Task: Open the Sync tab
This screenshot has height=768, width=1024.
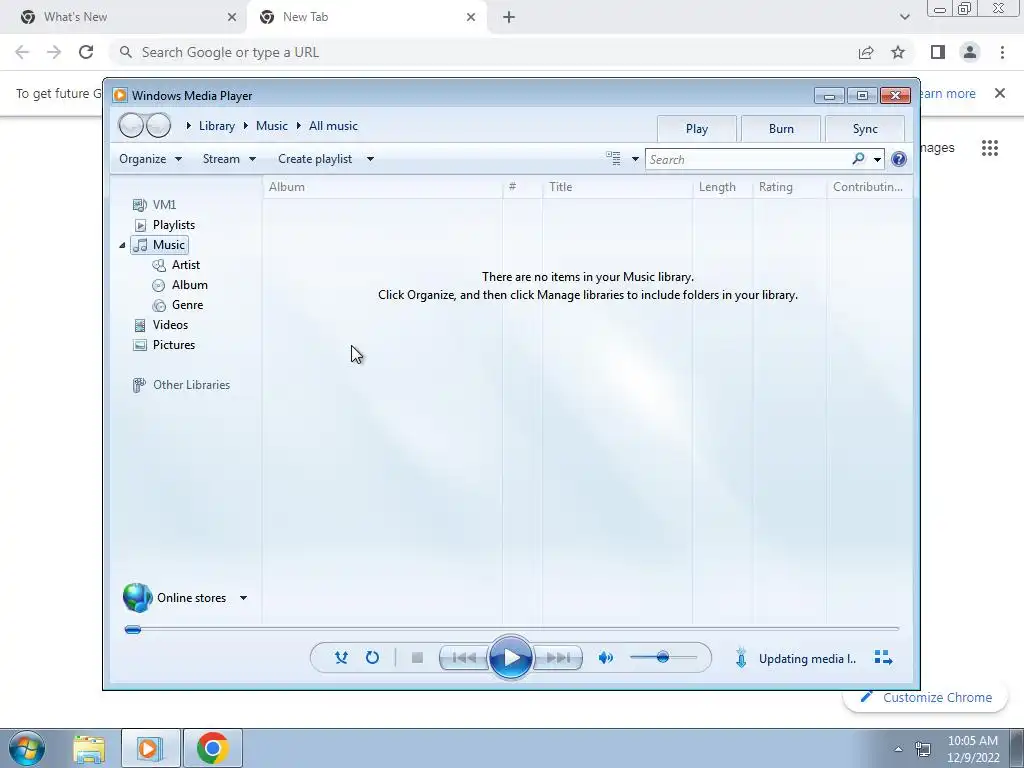Action: tap(865, 129)
